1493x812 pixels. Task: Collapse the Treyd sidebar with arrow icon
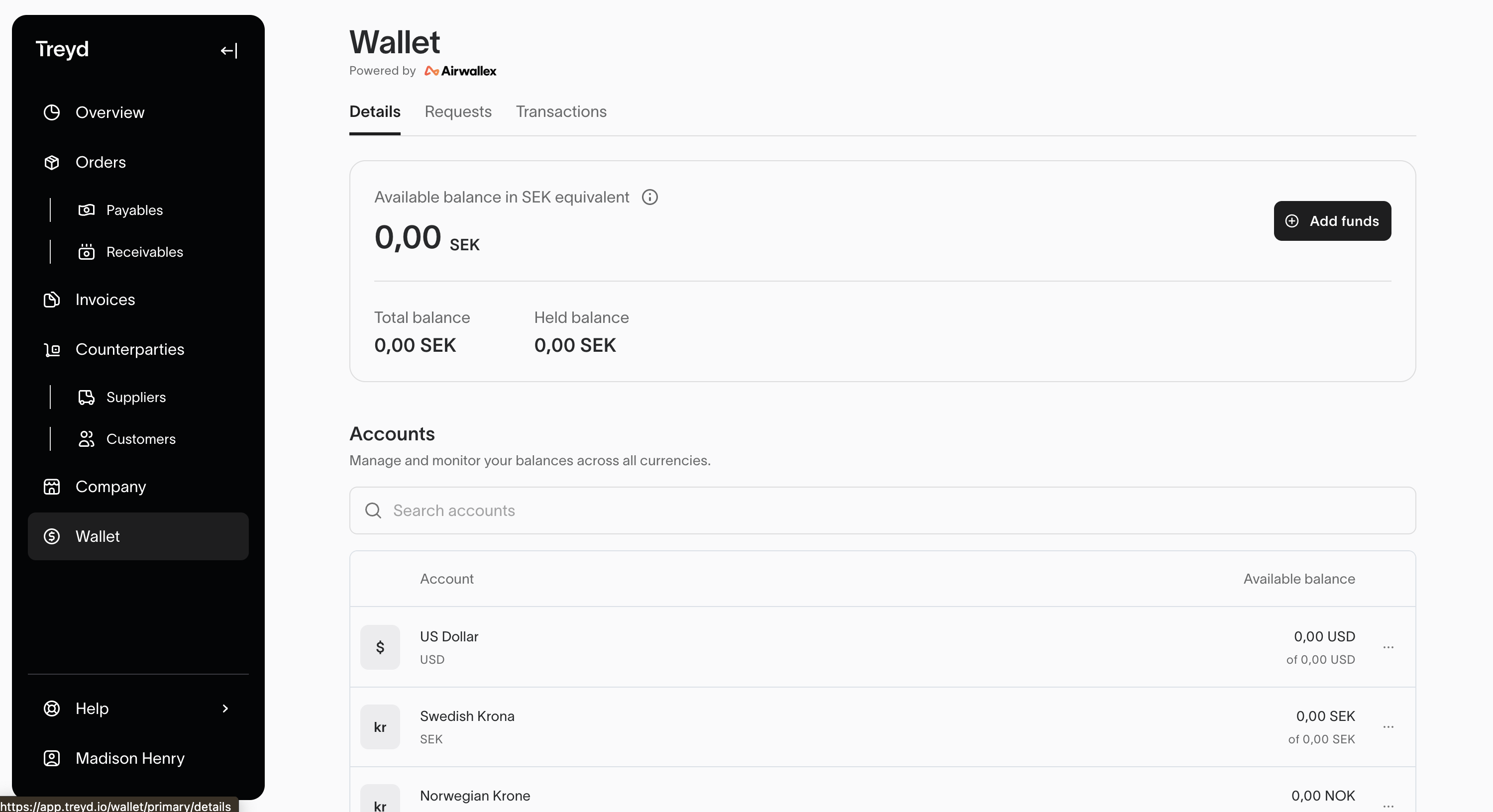229,51
